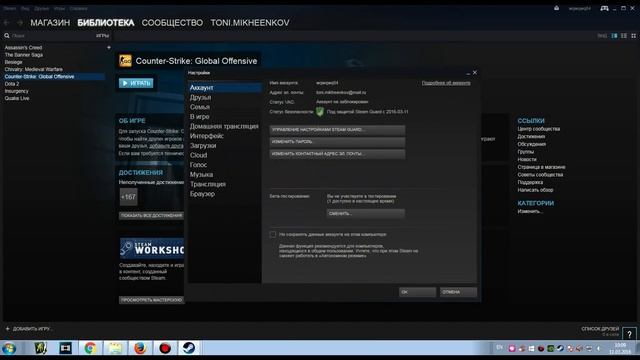Viewport: 640px width, 360px height.
Task: Click 'Изменить...' under КАТЕГОРИИ
Action: tap(530, 211)
